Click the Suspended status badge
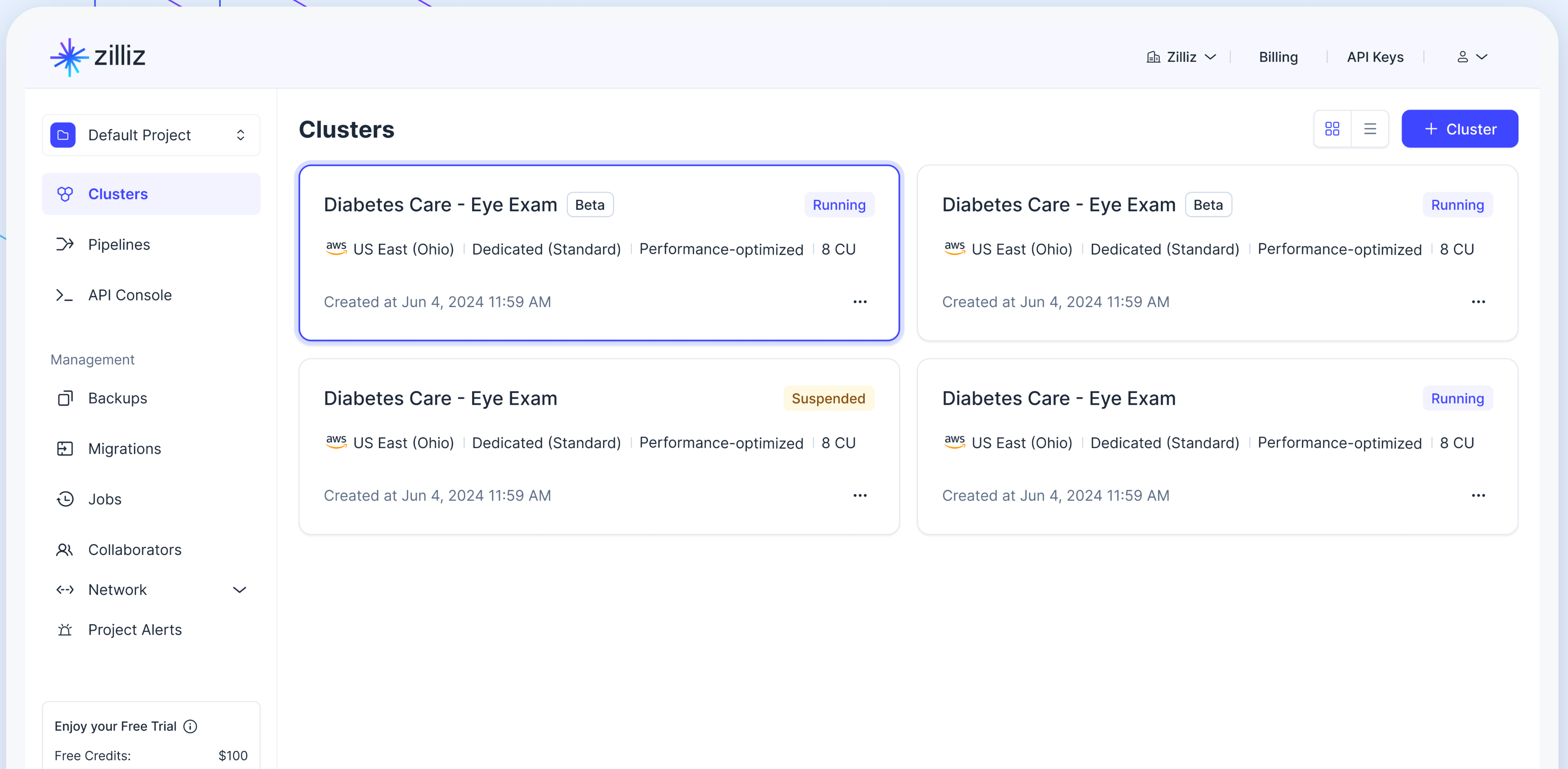1568x769 pixels. pos(828,398)
